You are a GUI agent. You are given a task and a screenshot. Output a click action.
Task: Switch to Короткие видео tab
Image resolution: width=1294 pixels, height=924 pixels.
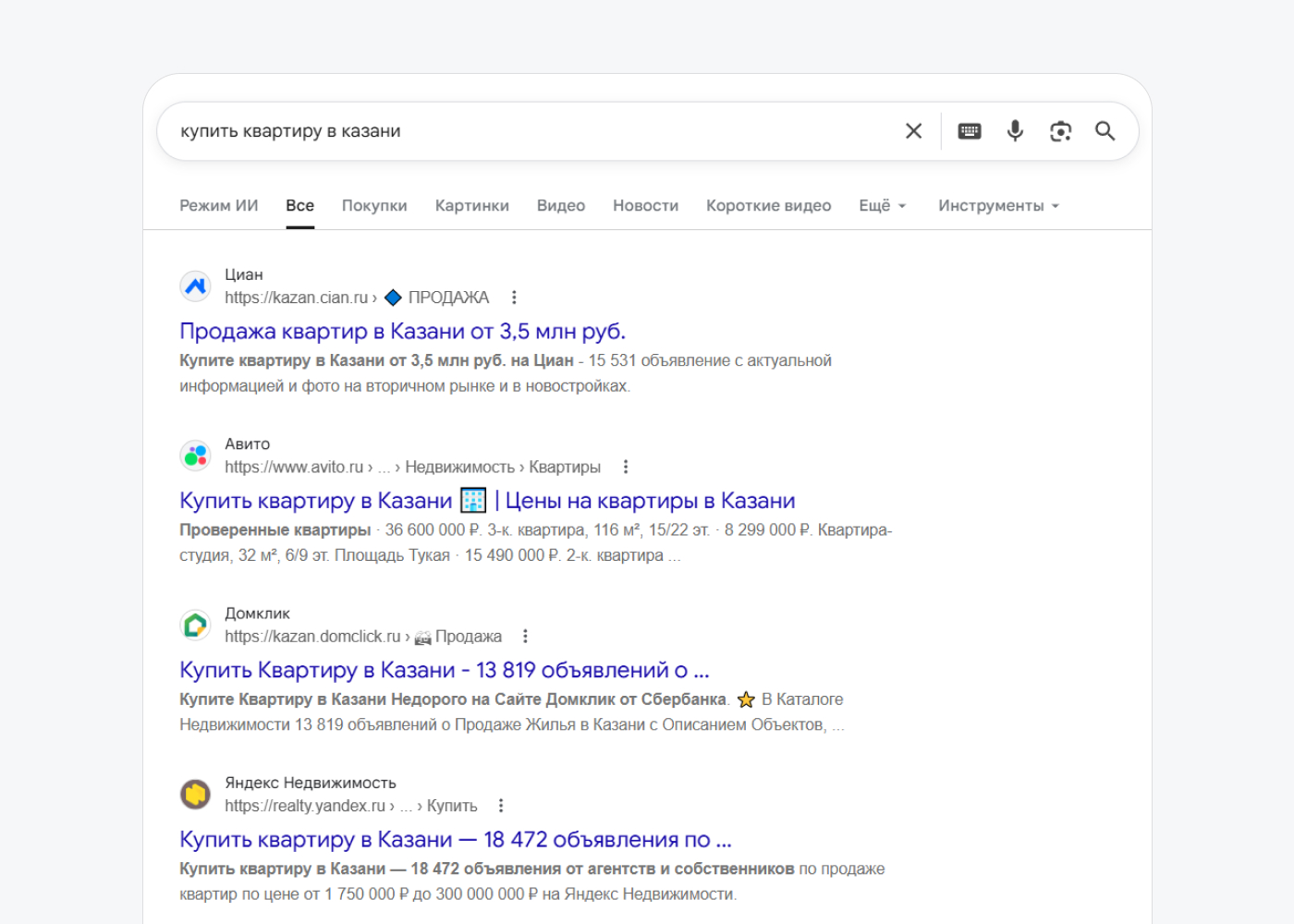click(769, 205)
